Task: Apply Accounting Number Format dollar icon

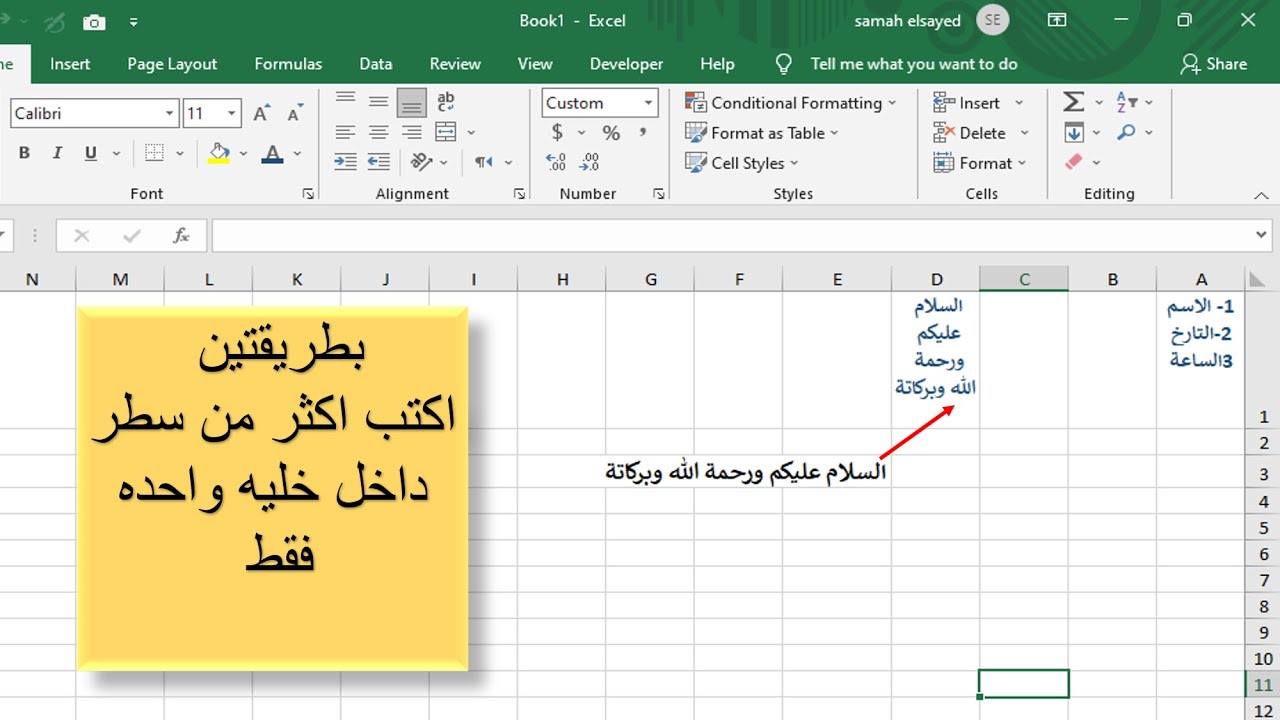Action: 557,132
